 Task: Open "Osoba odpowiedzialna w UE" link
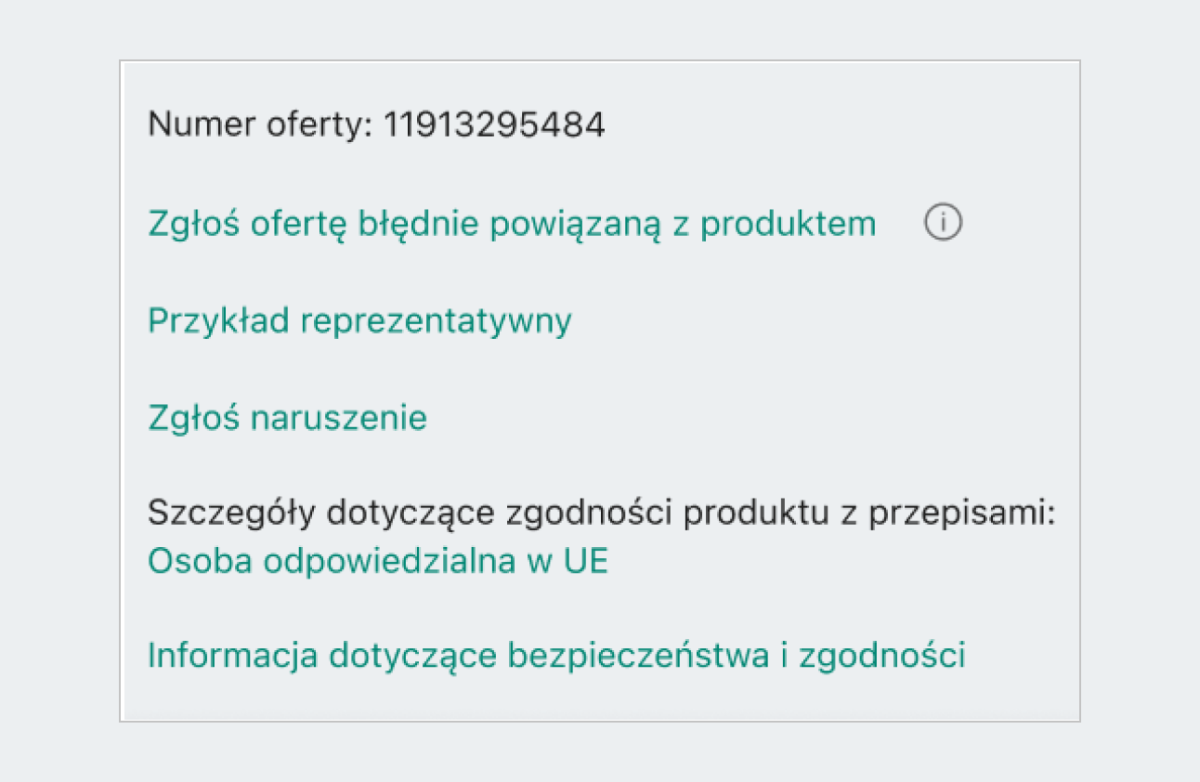(x=377, y=561)
